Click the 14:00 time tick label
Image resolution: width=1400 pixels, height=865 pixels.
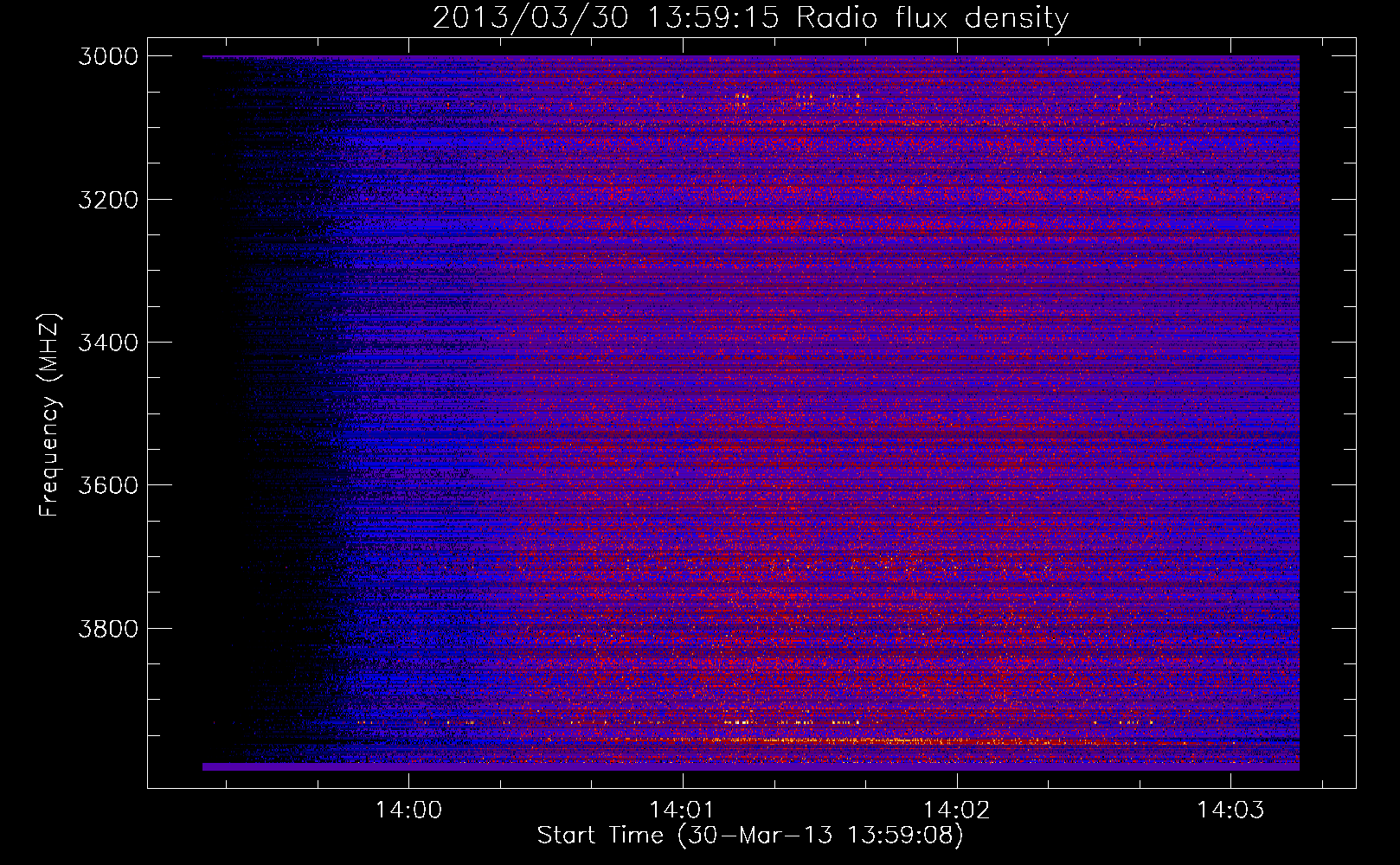tap(408, 811)
